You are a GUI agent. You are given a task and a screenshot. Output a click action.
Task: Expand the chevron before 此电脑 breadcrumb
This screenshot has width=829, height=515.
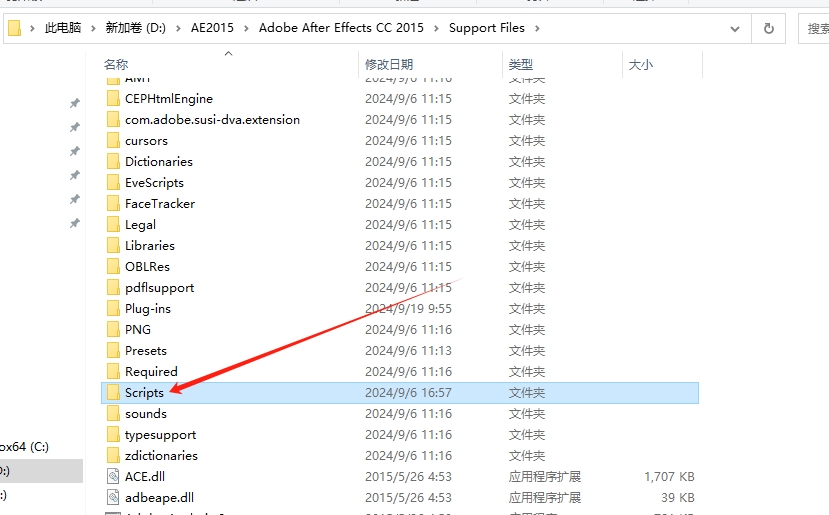[32, 28]
